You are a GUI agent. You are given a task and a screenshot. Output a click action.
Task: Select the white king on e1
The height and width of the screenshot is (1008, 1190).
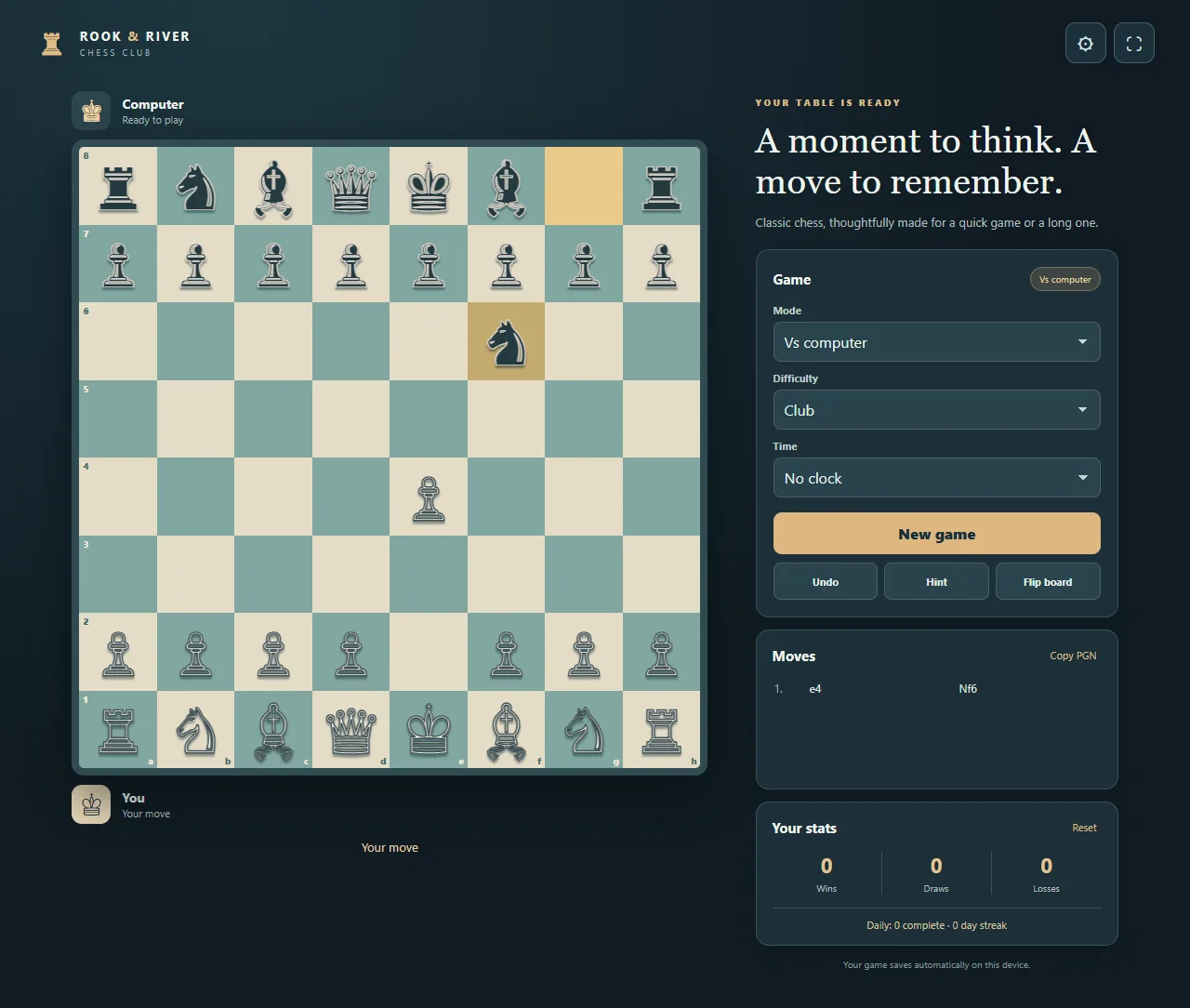(429, 730)
